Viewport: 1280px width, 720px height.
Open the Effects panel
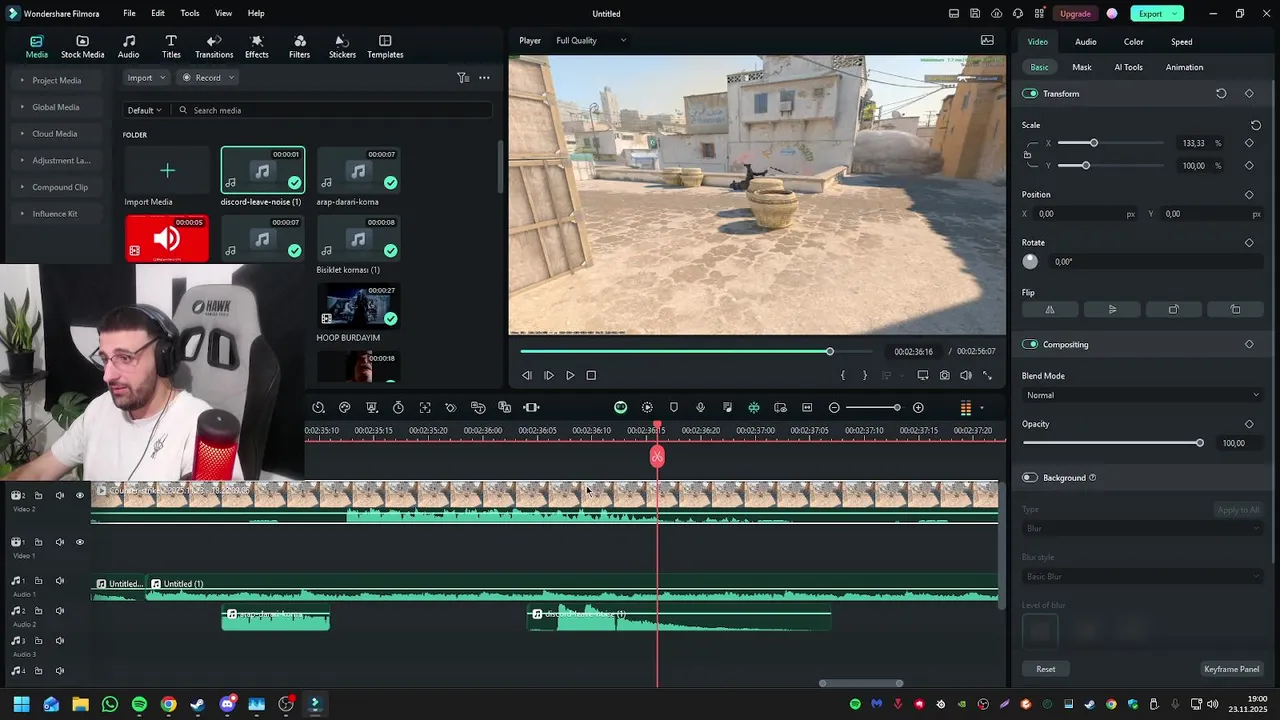[x=257, y=47]
